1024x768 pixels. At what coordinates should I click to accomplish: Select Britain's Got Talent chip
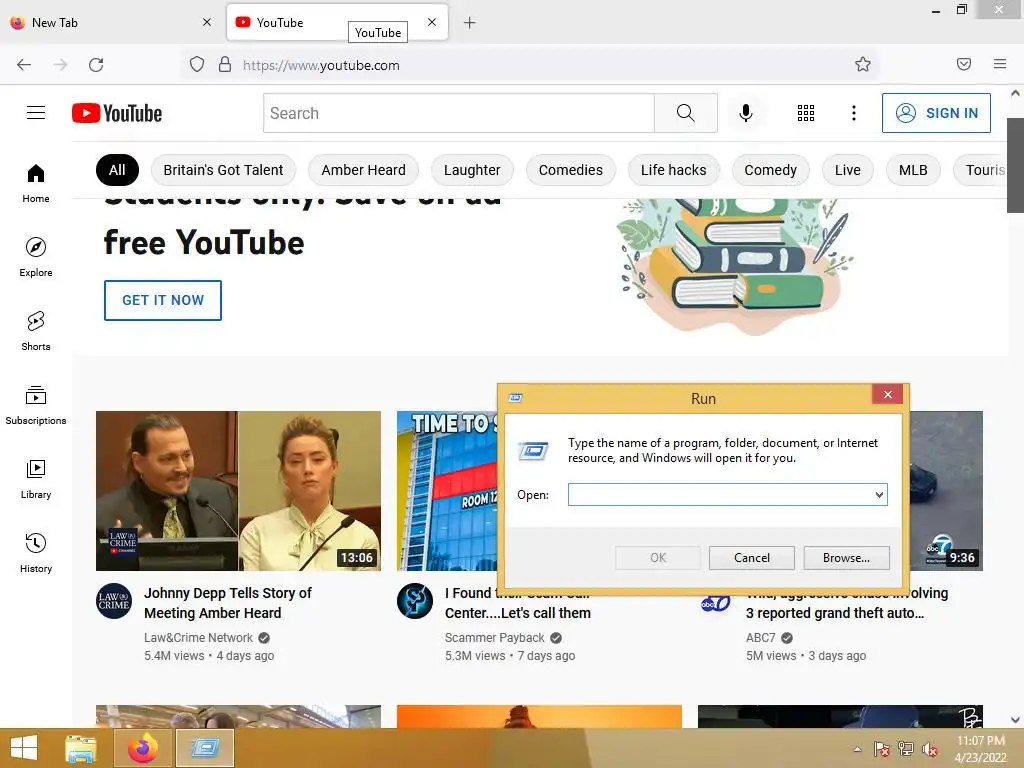pyautogui.click(x=223, y=170)
